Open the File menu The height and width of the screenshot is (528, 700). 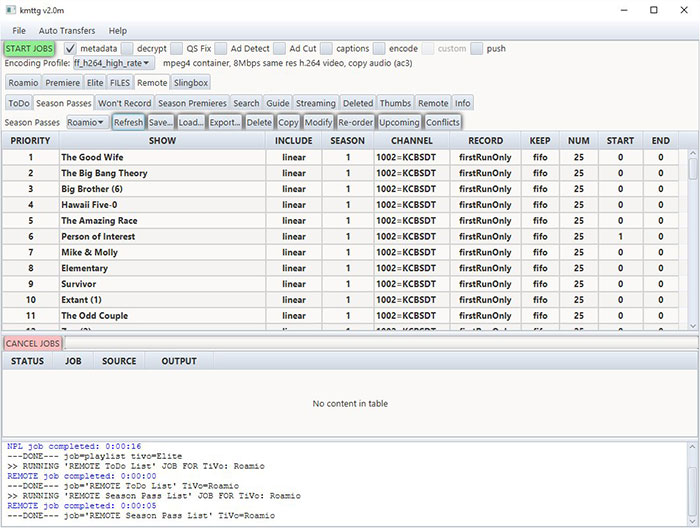19,31
